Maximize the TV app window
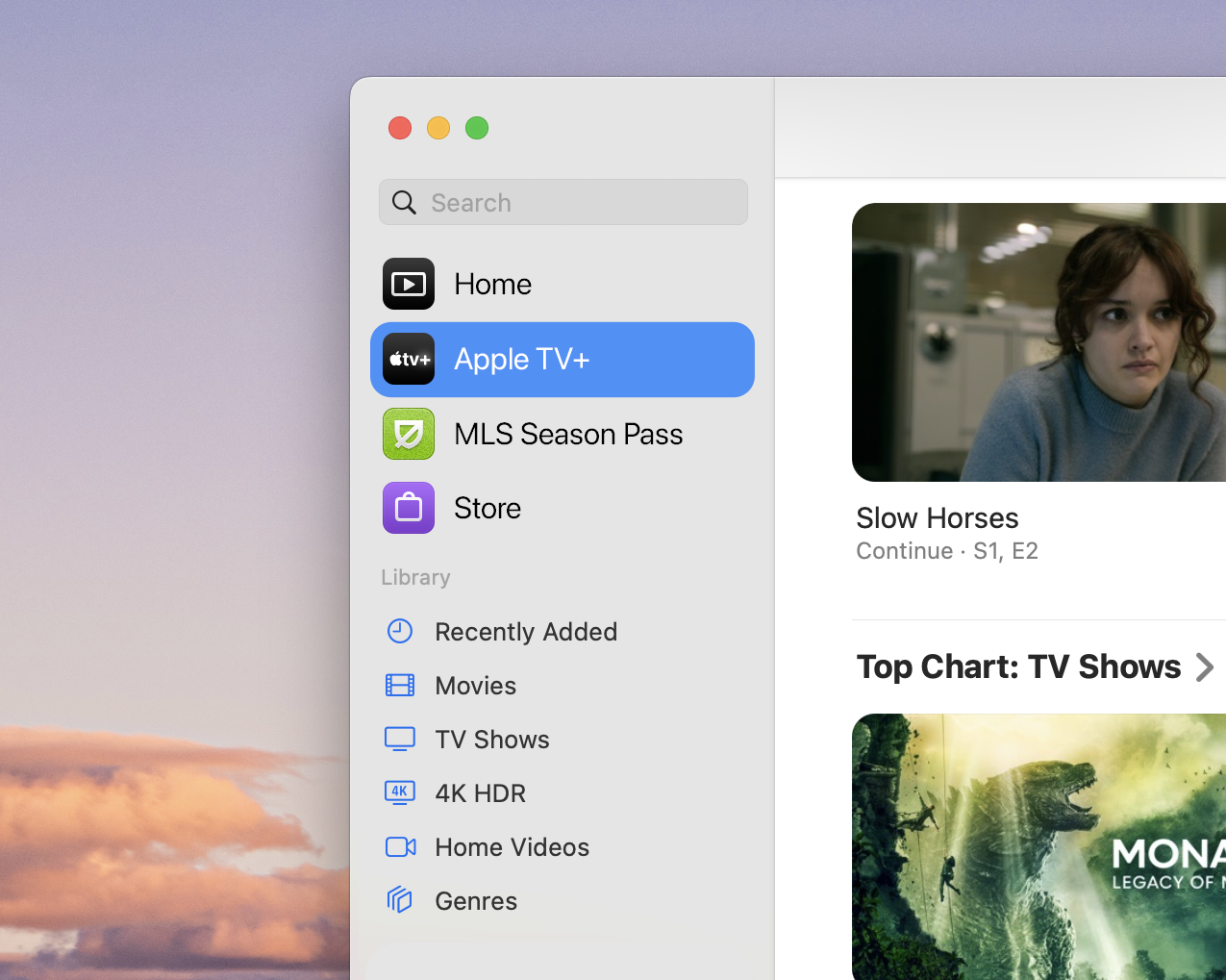 pos(477,128)
